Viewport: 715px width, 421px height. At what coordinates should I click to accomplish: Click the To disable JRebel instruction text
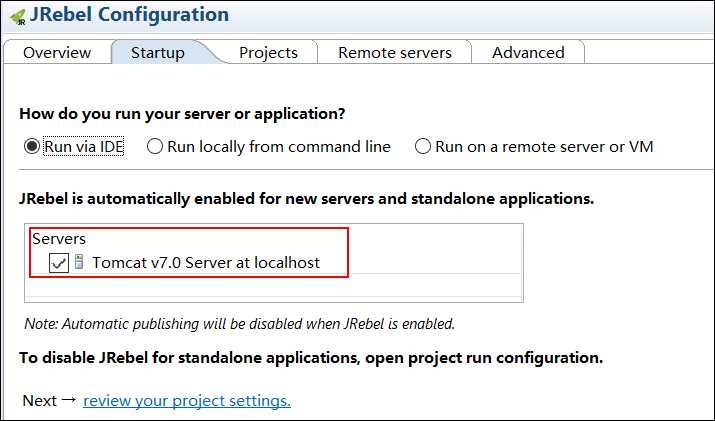click(311, 358)
